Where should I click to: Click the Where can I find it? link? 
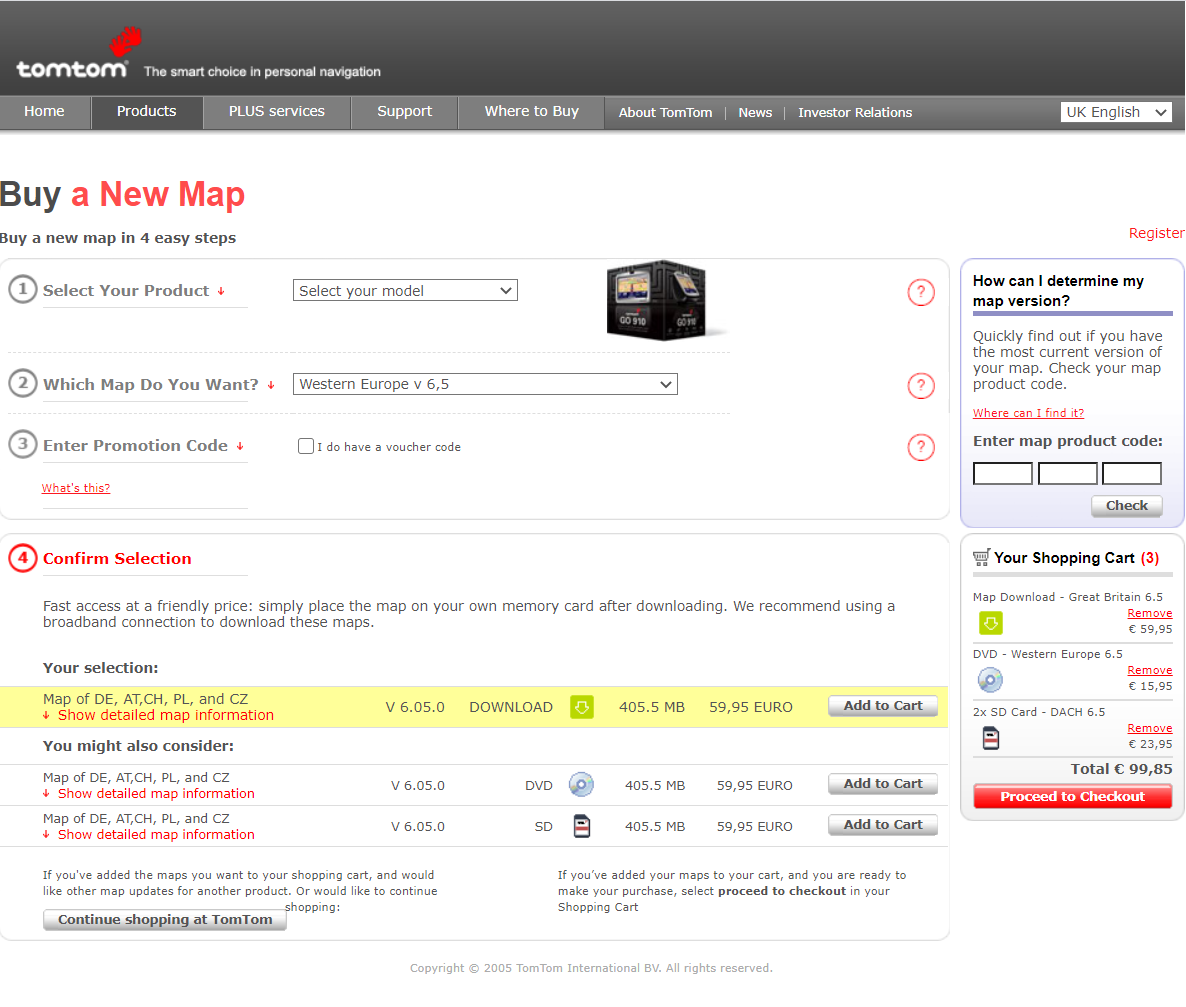(x=1029, y=413)
